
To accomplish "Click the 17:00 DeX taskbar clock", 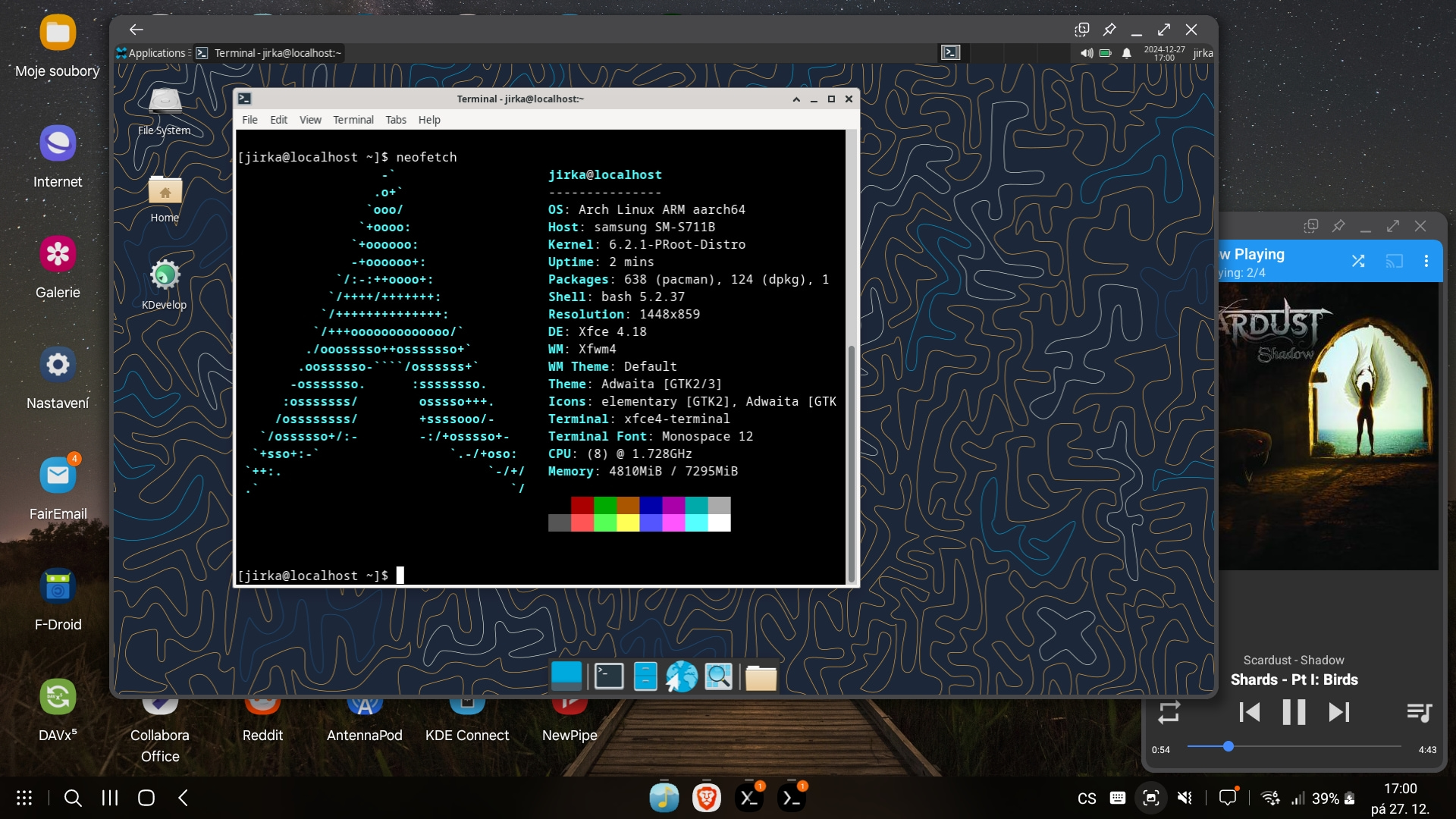I will (x=1400, y=799).
